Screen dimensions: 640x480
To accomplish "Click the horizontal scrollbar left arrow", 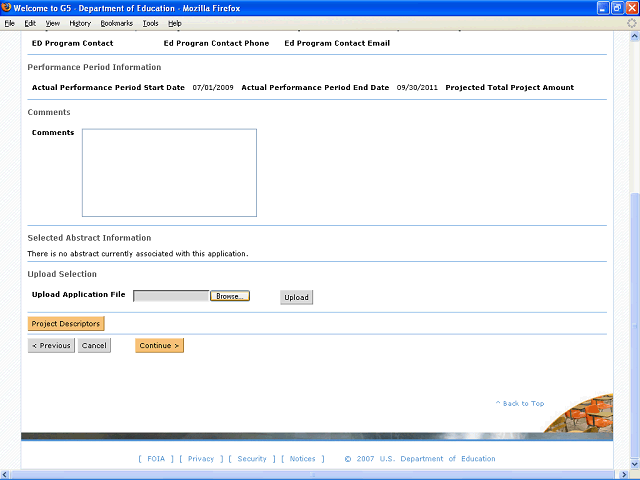I will coord(5,475).
